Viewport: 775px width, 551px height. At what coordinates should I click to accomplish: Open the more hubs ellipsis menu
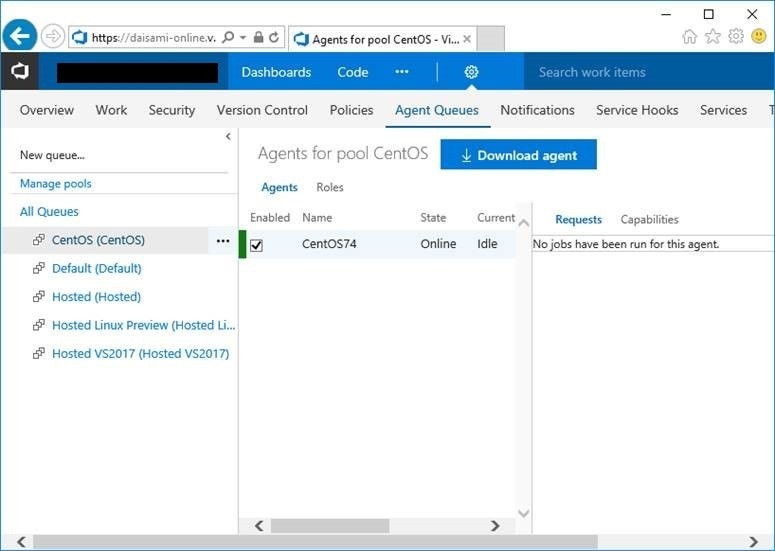tap(402, 72)
